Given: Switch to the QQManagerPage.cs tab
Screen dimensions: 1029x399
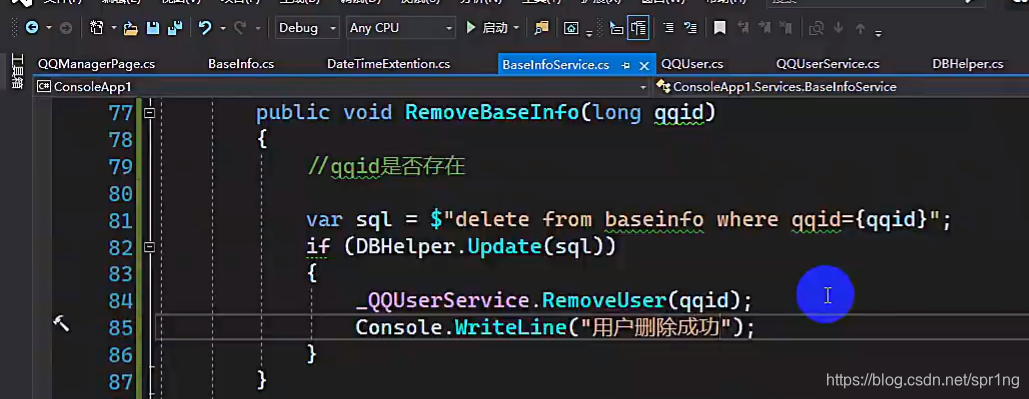Looking at the screenshot, I should pos(96,64).
